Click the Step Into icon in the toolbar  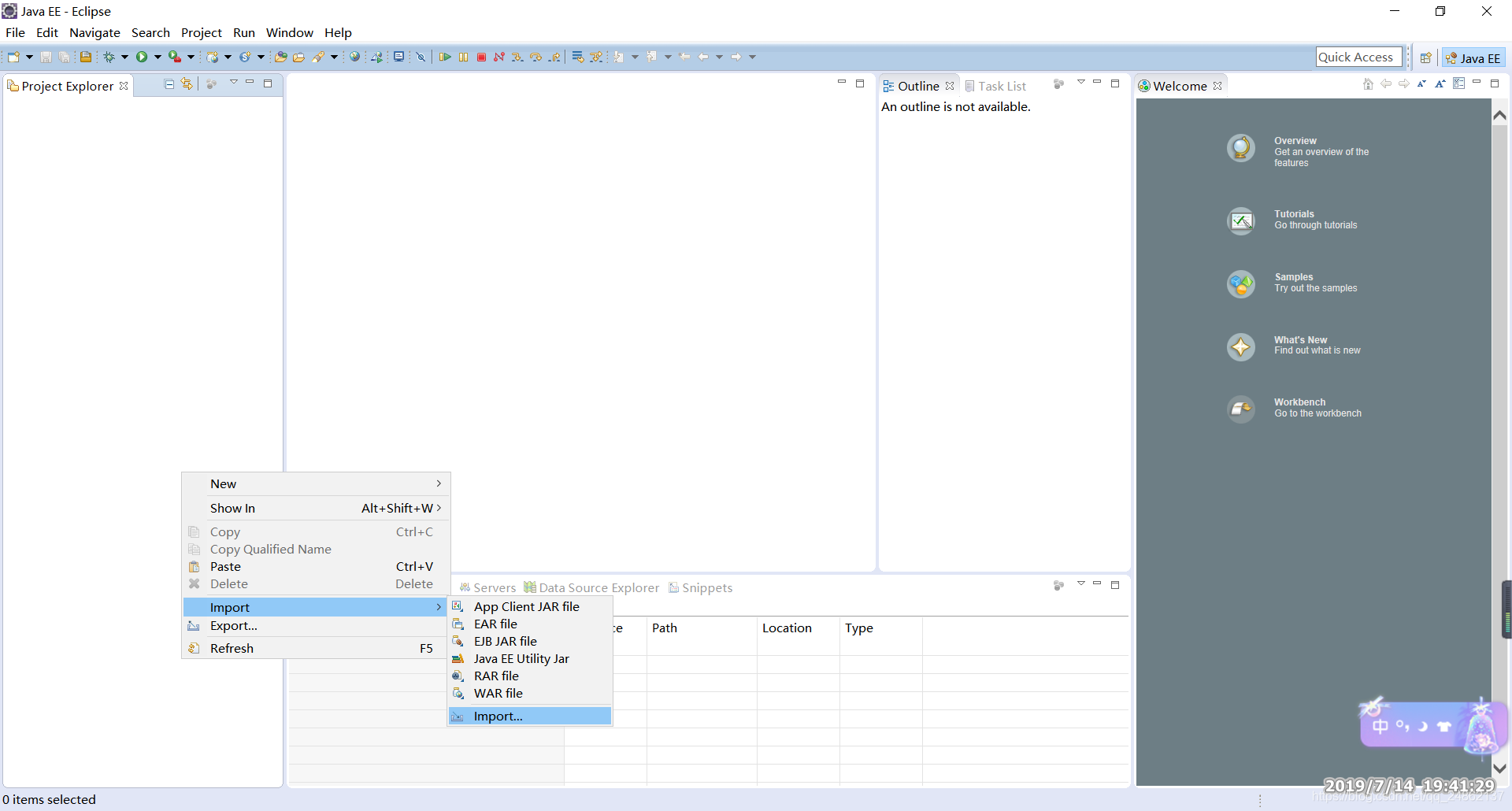coord(517,57)
